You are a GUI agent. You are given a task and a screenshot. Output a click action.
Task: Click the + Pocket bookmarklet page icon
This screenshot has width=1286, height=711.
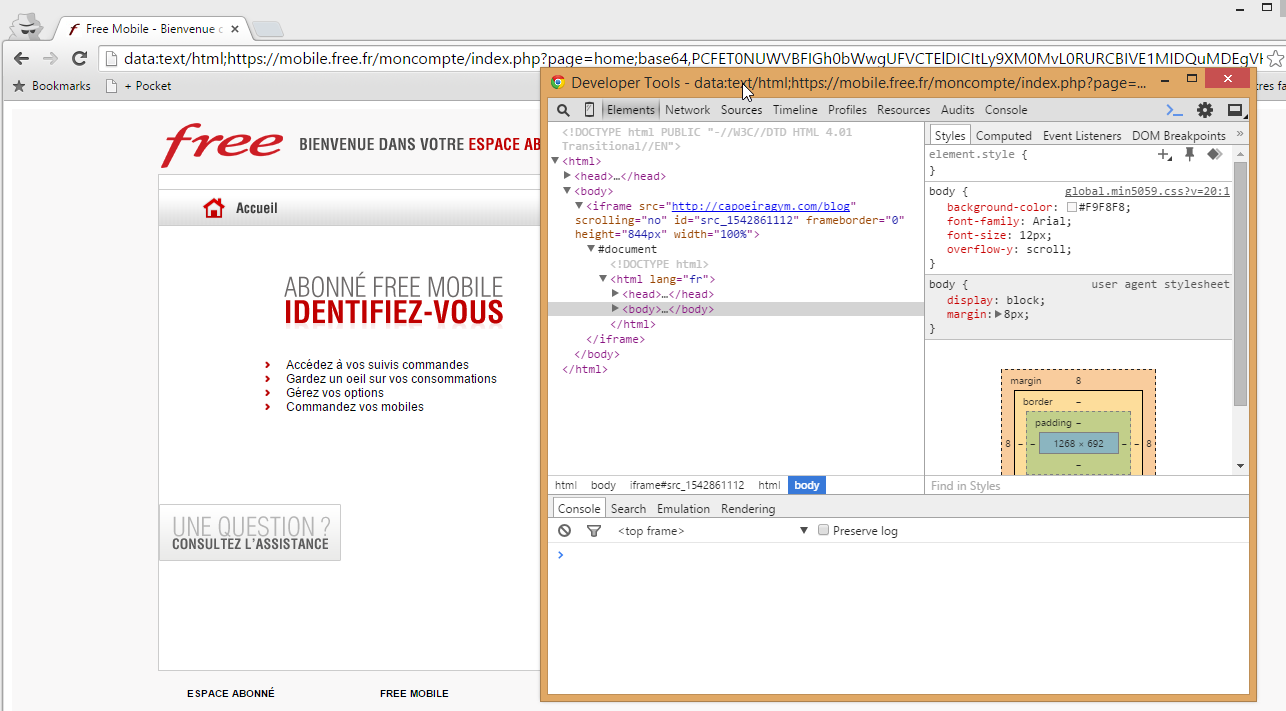[x=112, y=86]
